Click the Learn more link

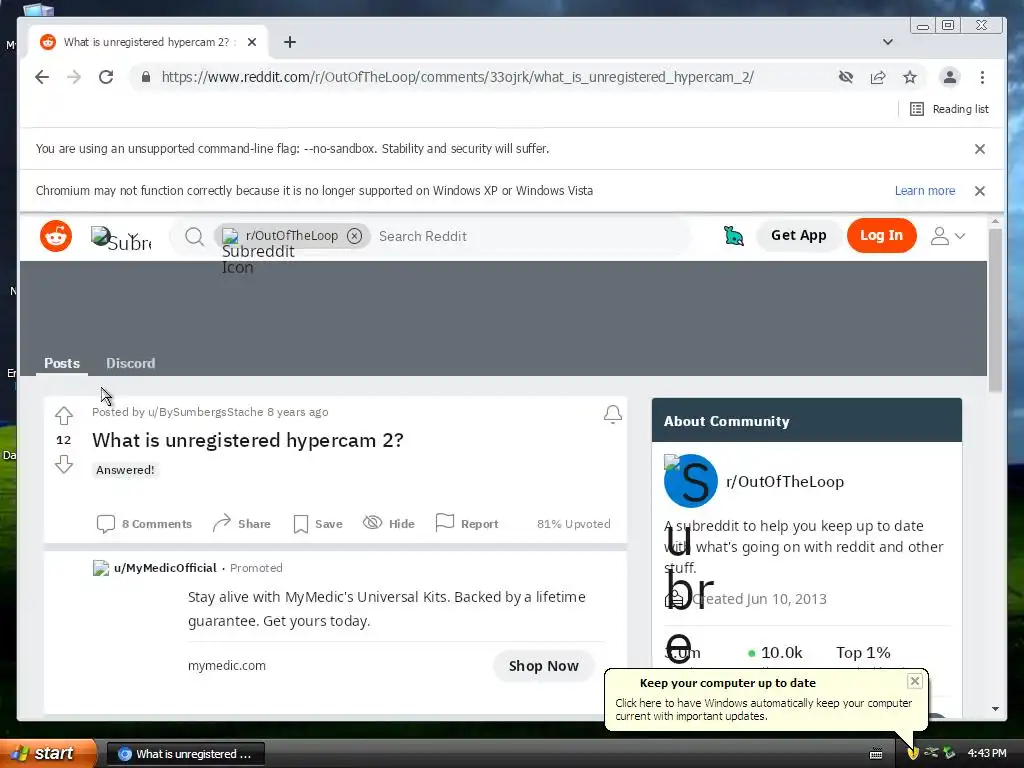pos(925,191)
